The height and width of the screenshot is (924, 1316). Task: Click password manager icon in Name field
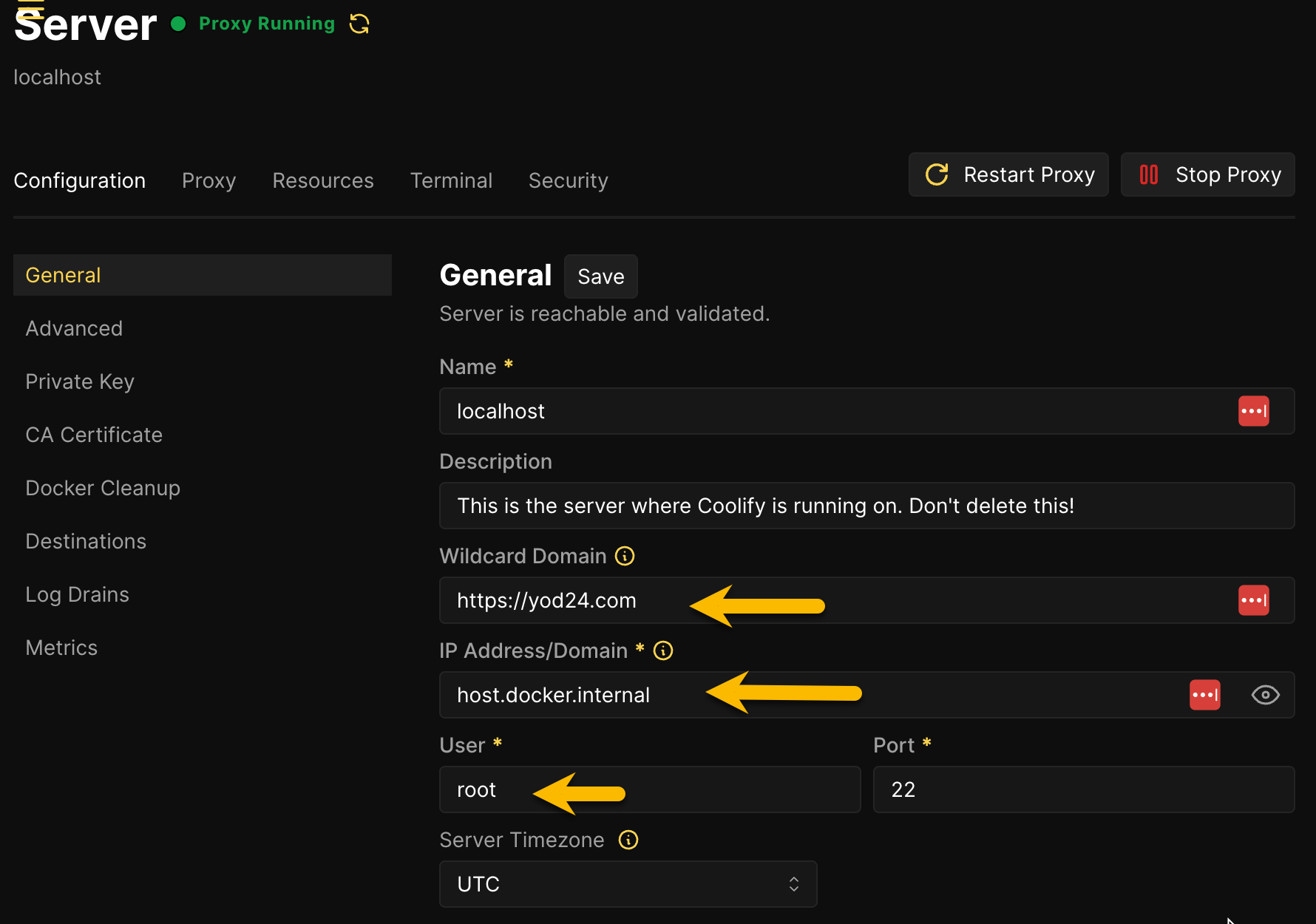(1253, 411)
